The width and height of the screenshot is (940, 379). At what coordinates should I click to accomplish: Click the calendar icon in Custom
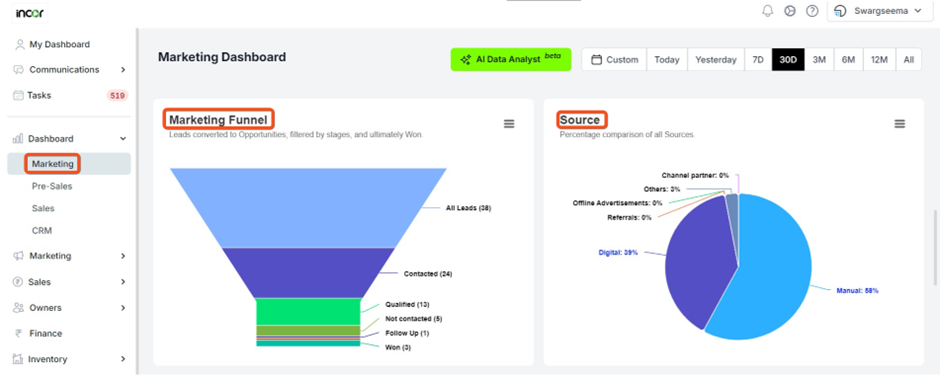(x=596, y=60)
